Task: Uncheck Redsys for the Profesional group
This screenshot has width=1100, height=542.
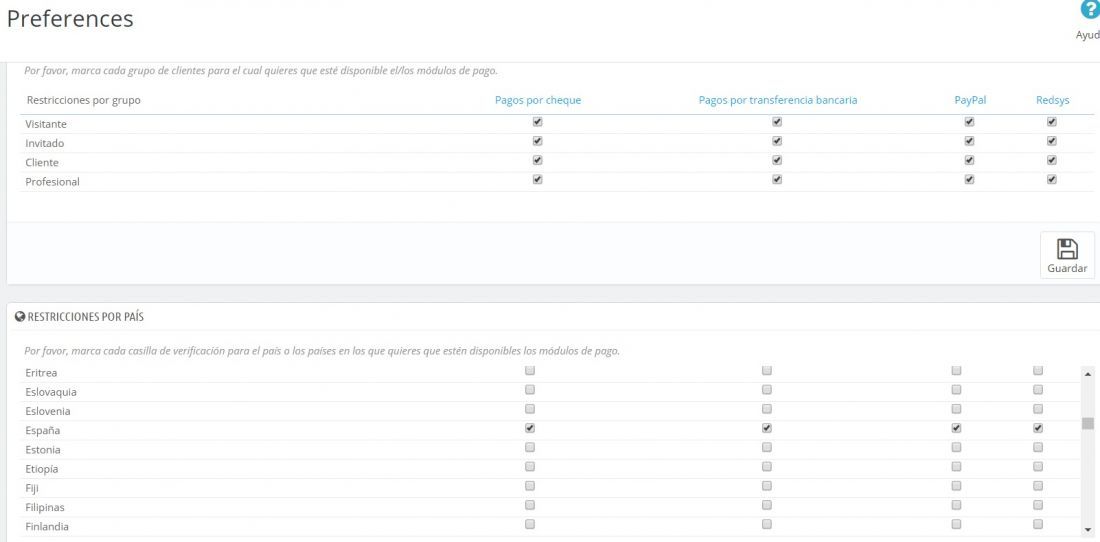Action: [1052, 179]
